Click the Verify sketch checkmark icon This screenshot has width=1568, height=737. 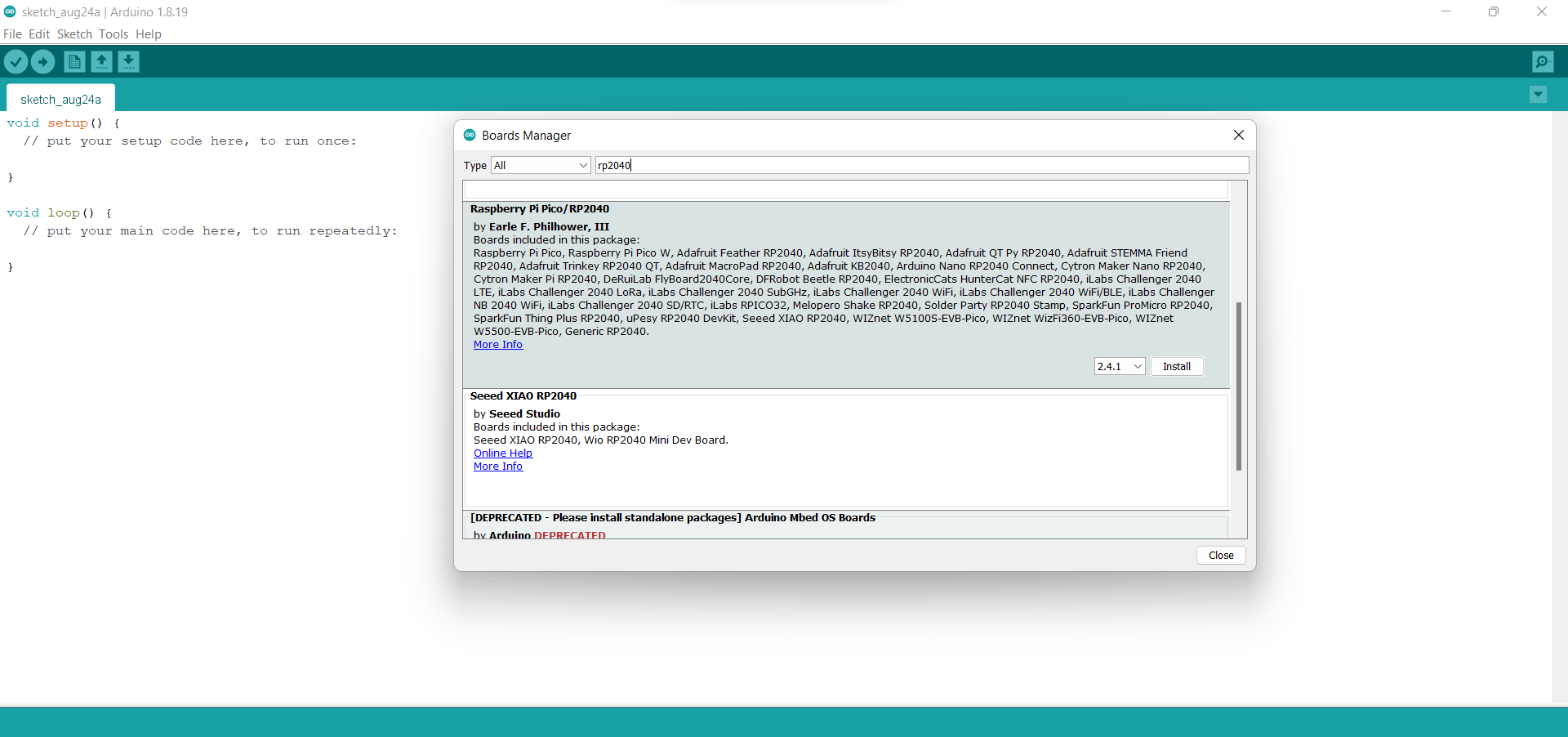coord(16,62)
